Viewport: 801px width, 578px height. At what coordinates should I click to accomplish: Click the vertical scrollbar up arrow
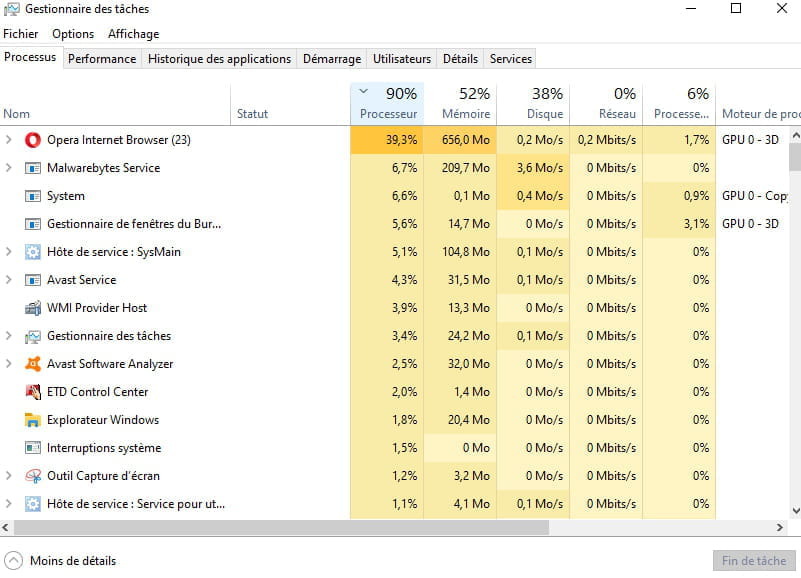(x=795, y=135)
